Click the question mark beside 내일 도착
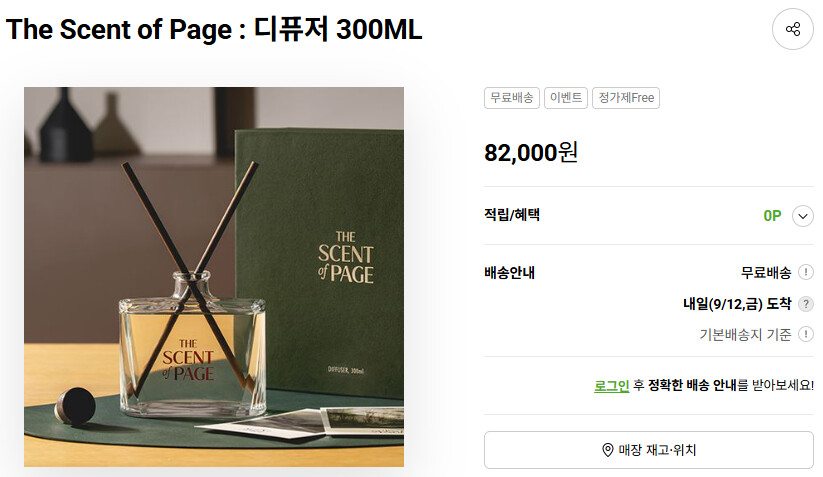 point(806,304)
